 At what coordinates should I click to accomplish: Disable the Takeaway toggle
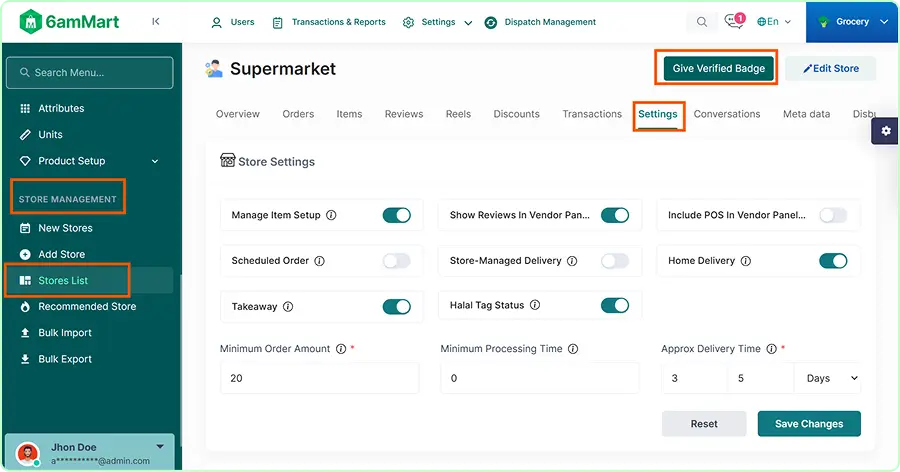tap(397, 307)
